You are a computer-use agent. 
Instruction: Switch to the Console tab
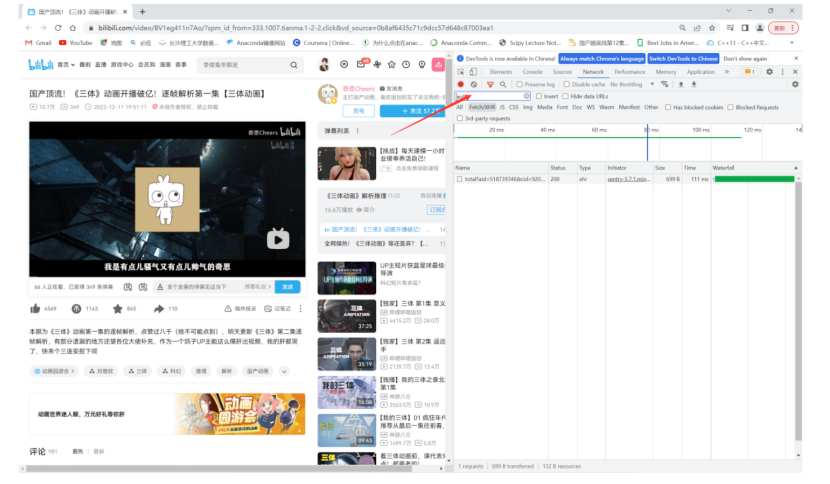532,71
